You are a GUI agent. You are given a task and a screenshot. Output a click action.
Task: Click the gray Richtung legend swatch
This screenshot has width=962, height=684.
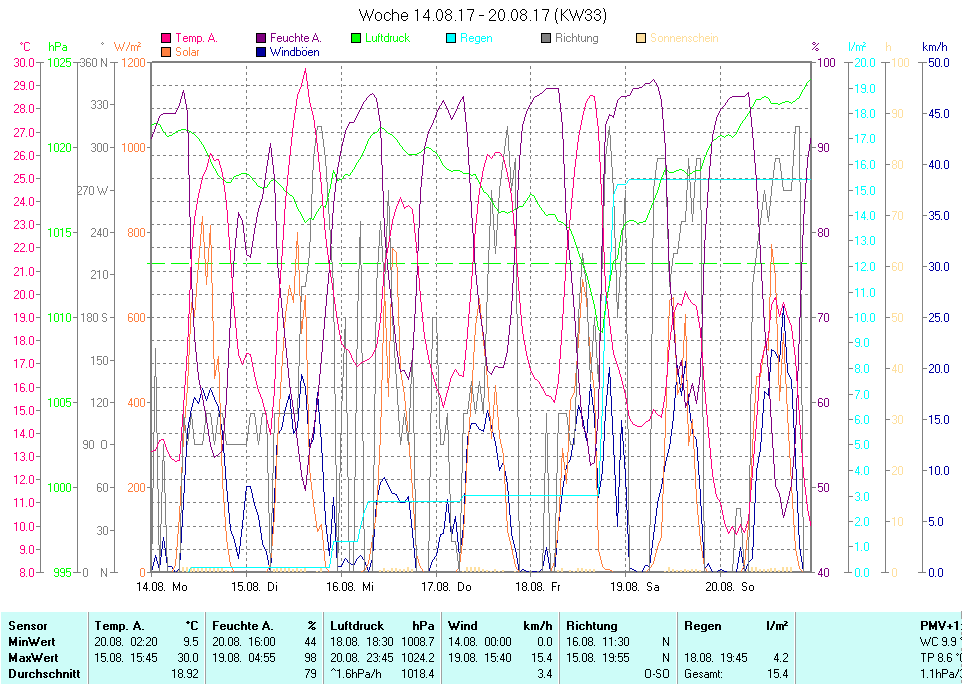(x=546, y=38)
